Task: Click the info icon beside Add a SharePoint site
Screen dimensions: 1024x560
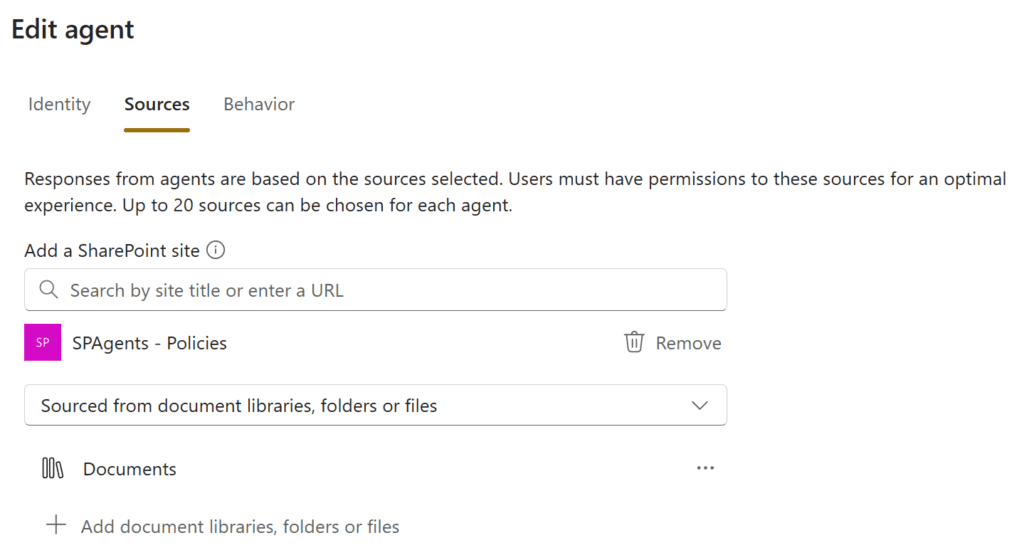Action: (x=216, y=250)
